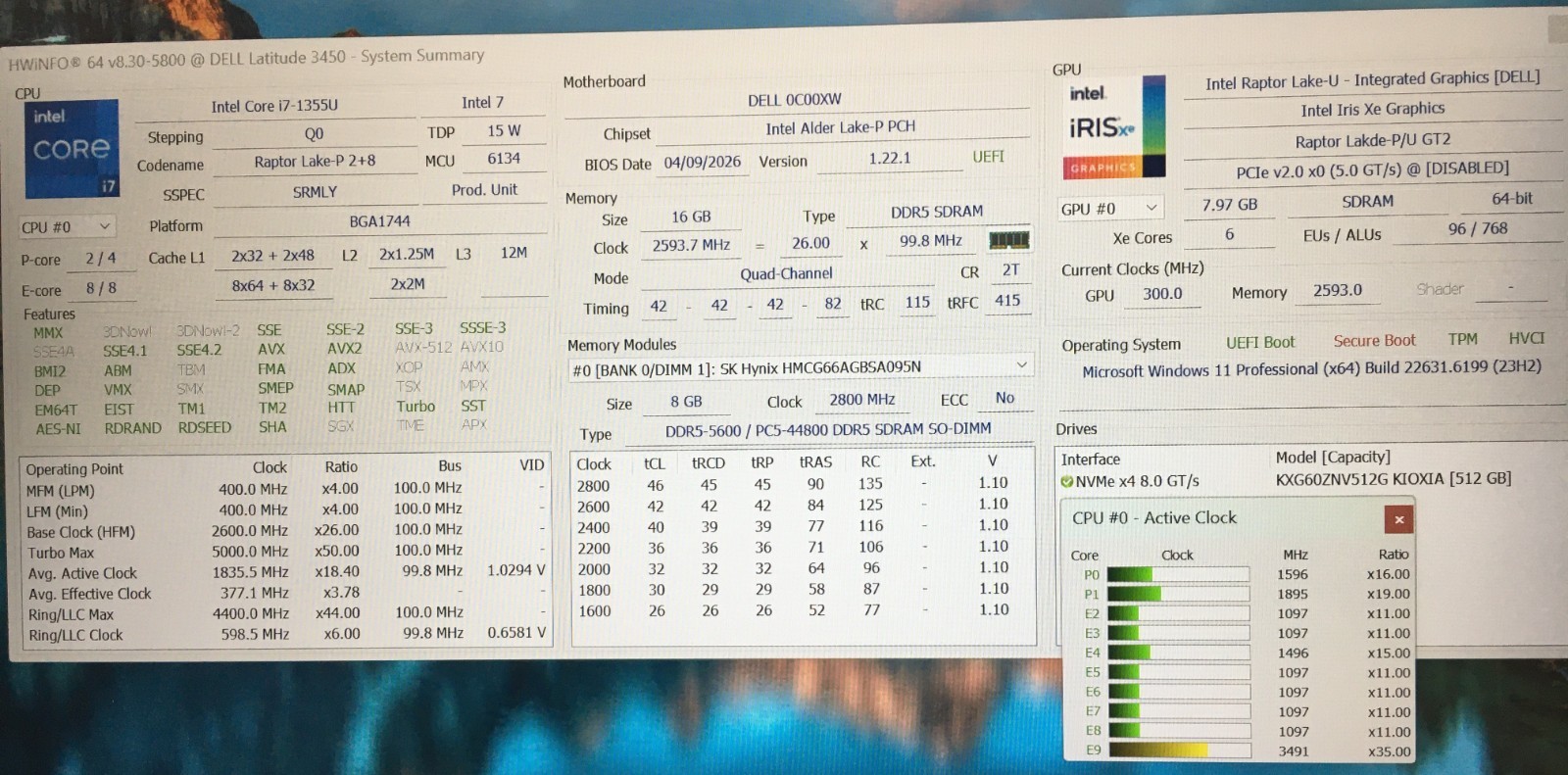
Task: Click the MCU value 6134
Action: pos(504,159)
